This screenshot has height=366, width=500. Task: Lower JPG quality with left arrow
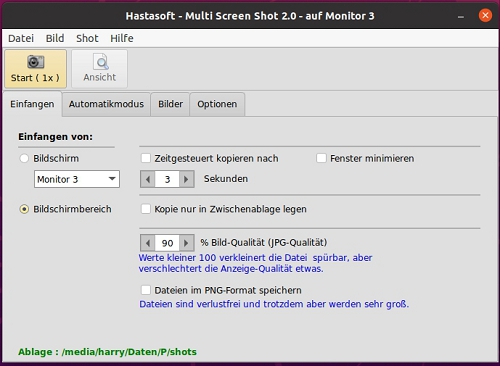[148, 243]
